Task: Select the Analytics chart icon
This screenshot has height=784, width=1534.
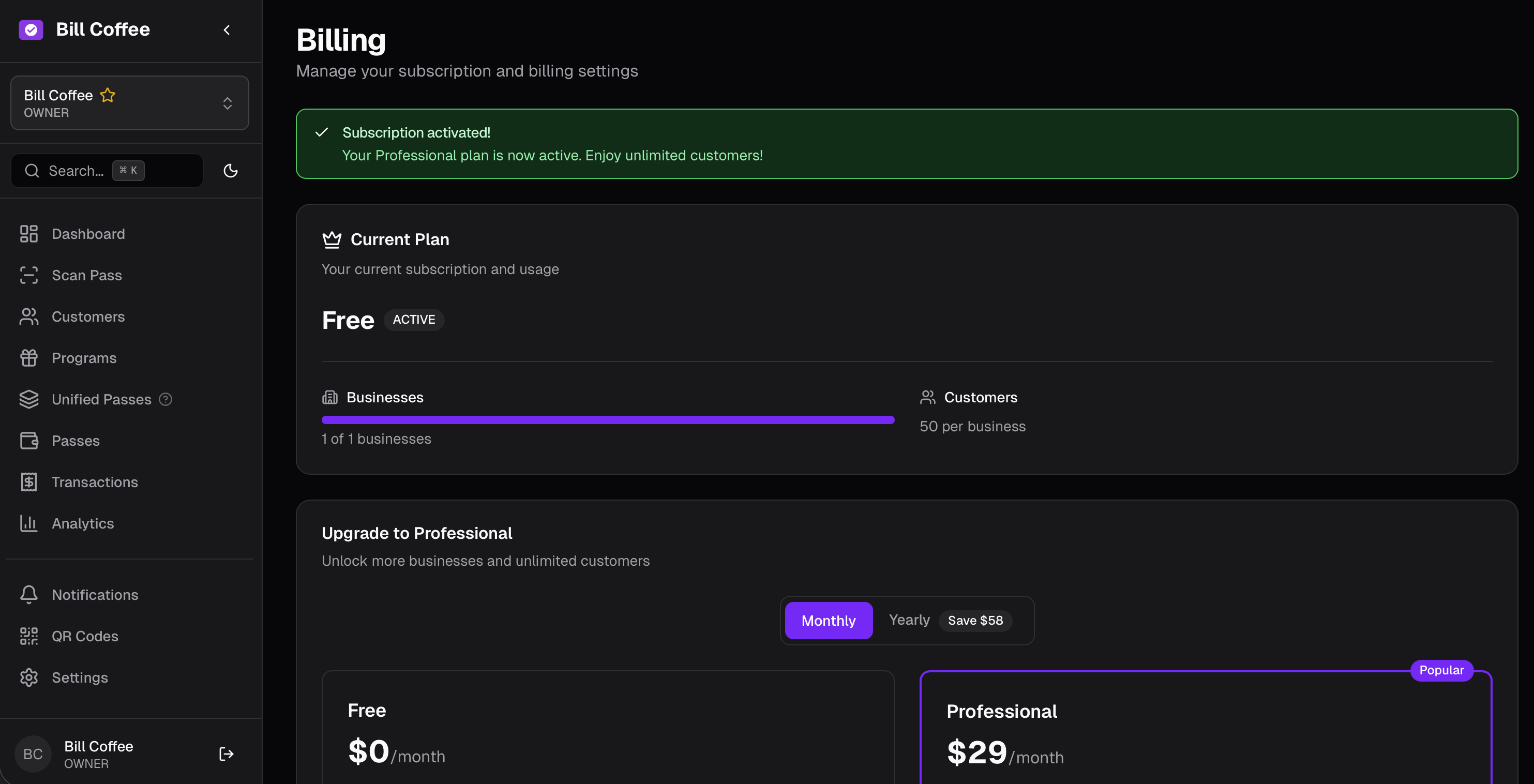Action: coord(28,523)
